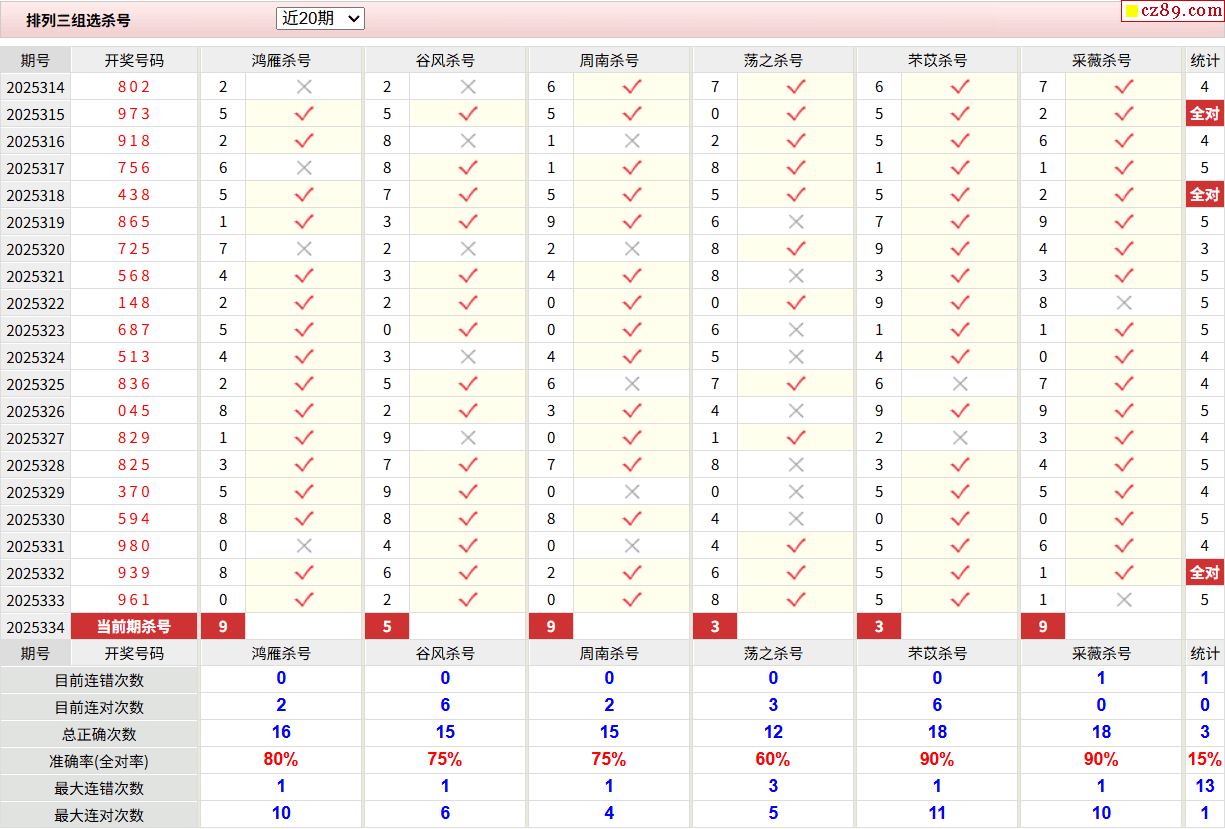
Task: Click the red checkmark for 采薇杀号 in row 2025314
Action: point(1124,87)
